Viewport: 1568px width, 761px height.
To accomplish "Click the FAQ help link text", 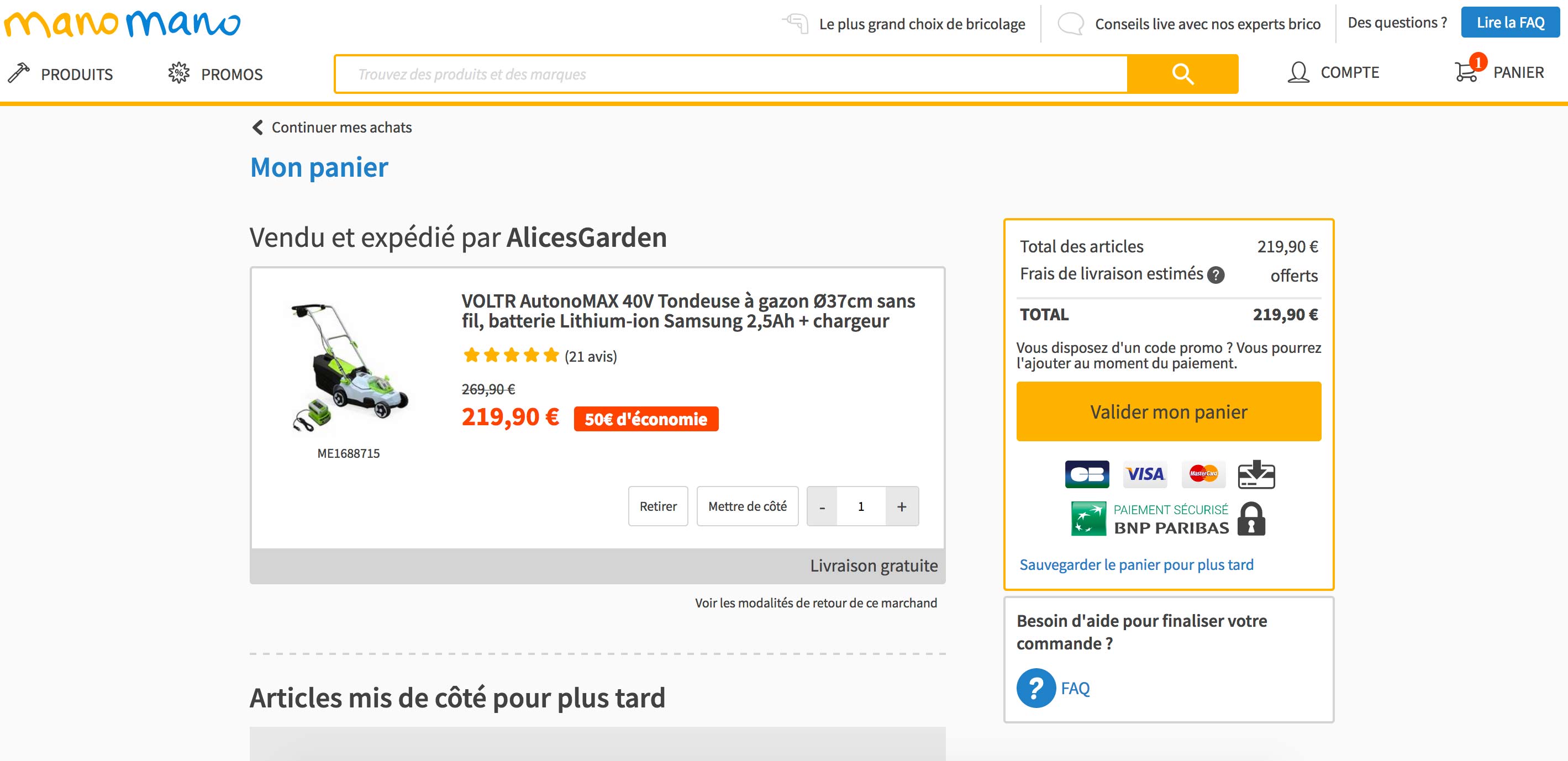I will [1075, 688].
